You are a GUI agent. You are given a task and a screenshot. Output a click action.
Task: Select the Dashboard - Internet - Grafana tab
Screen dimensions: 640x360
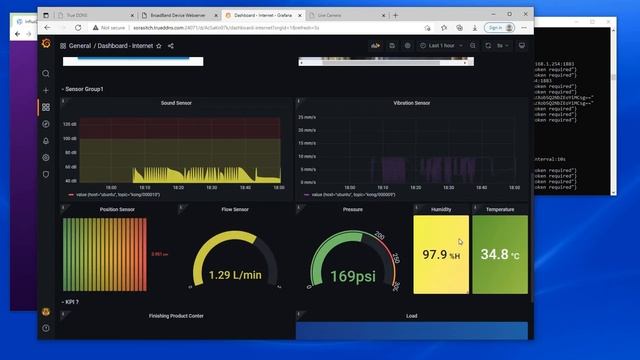pos(263,15)
